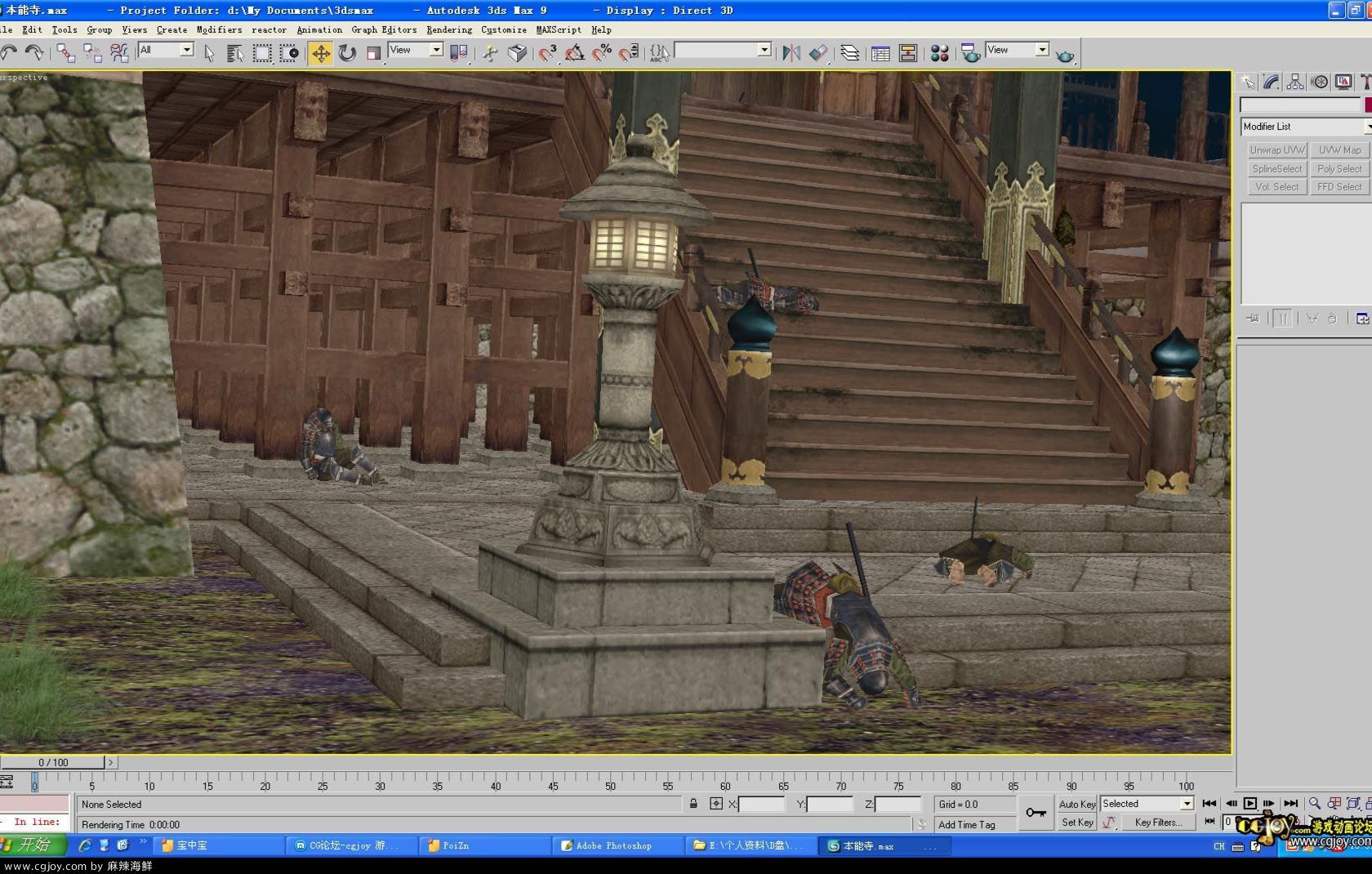The image size is (1372, 874).
Task: Click the Set Key button
Action: click(x=1077, y=823)
